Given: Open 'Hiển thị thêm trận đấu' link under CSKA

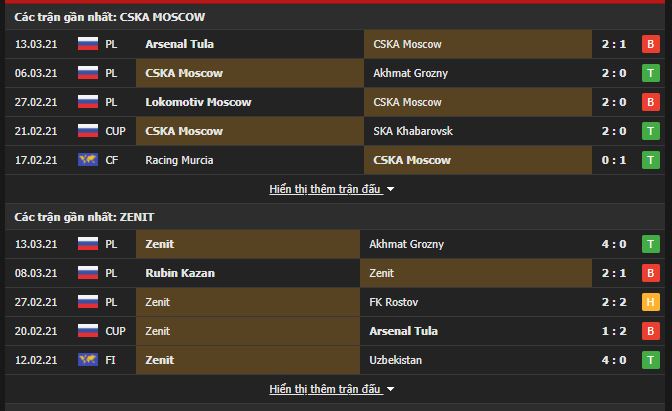Looking at the screenshot, I should click(x=325, y=189).
